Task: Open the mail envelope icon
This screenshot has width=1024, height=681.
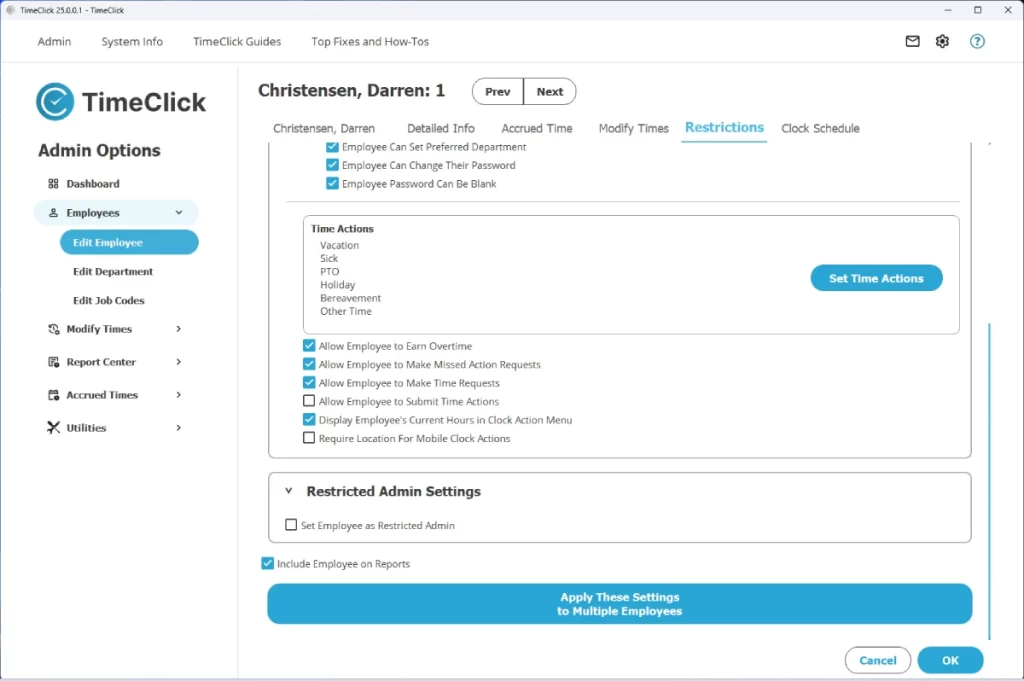Action: pos(911,41)
